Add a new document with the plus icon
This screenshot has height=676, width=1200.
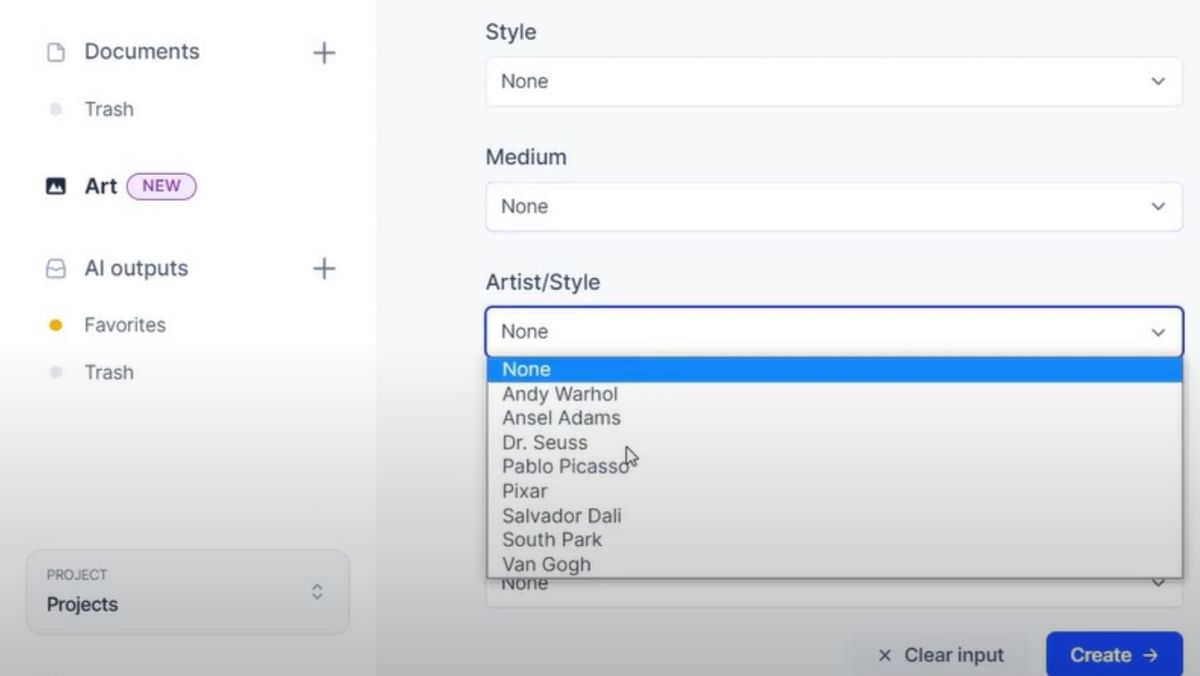(324, 52)
